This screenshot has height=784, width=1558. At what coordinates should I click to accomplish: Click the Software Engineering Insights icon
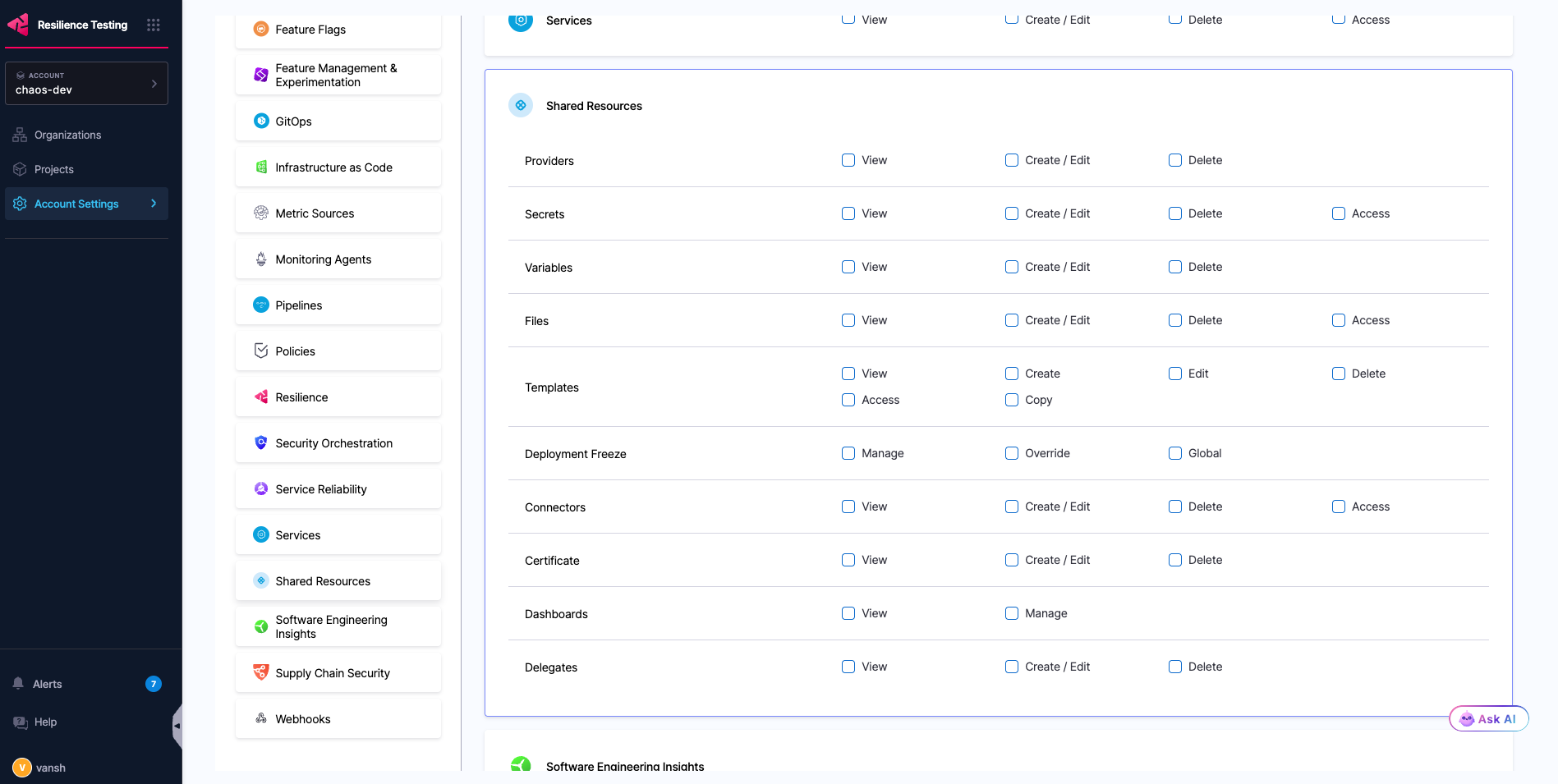(x=261, y=626)
